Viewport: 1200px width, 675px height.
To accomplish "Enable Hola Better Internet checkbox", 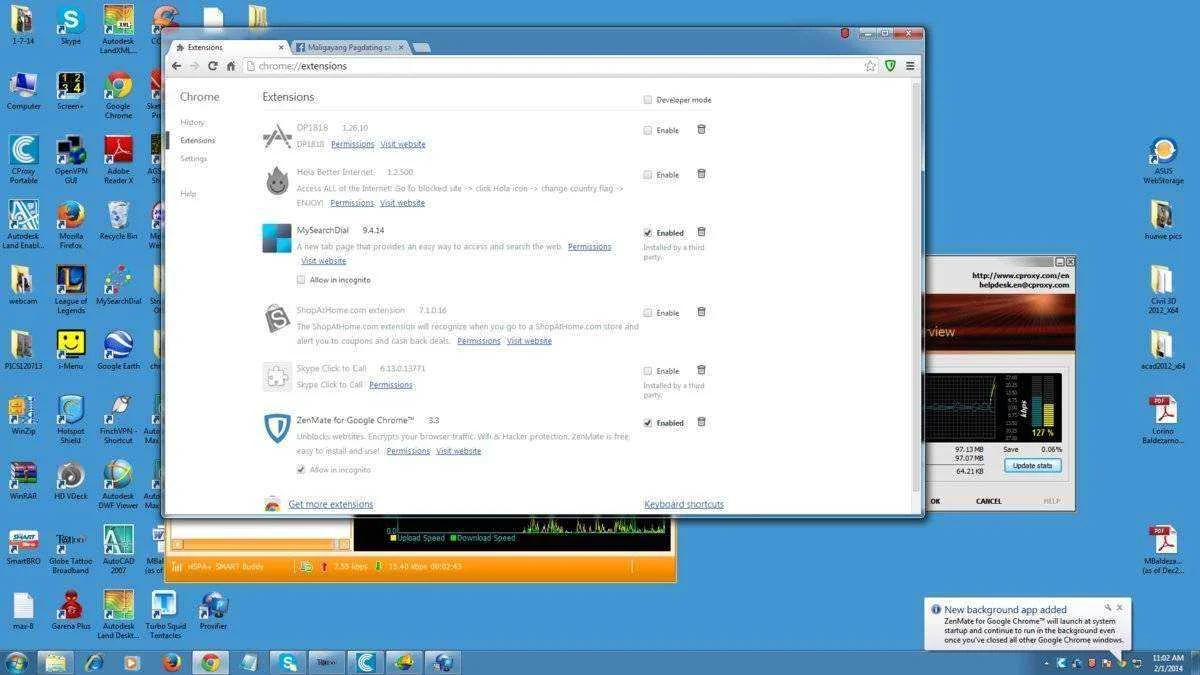I will click(648, 174).
